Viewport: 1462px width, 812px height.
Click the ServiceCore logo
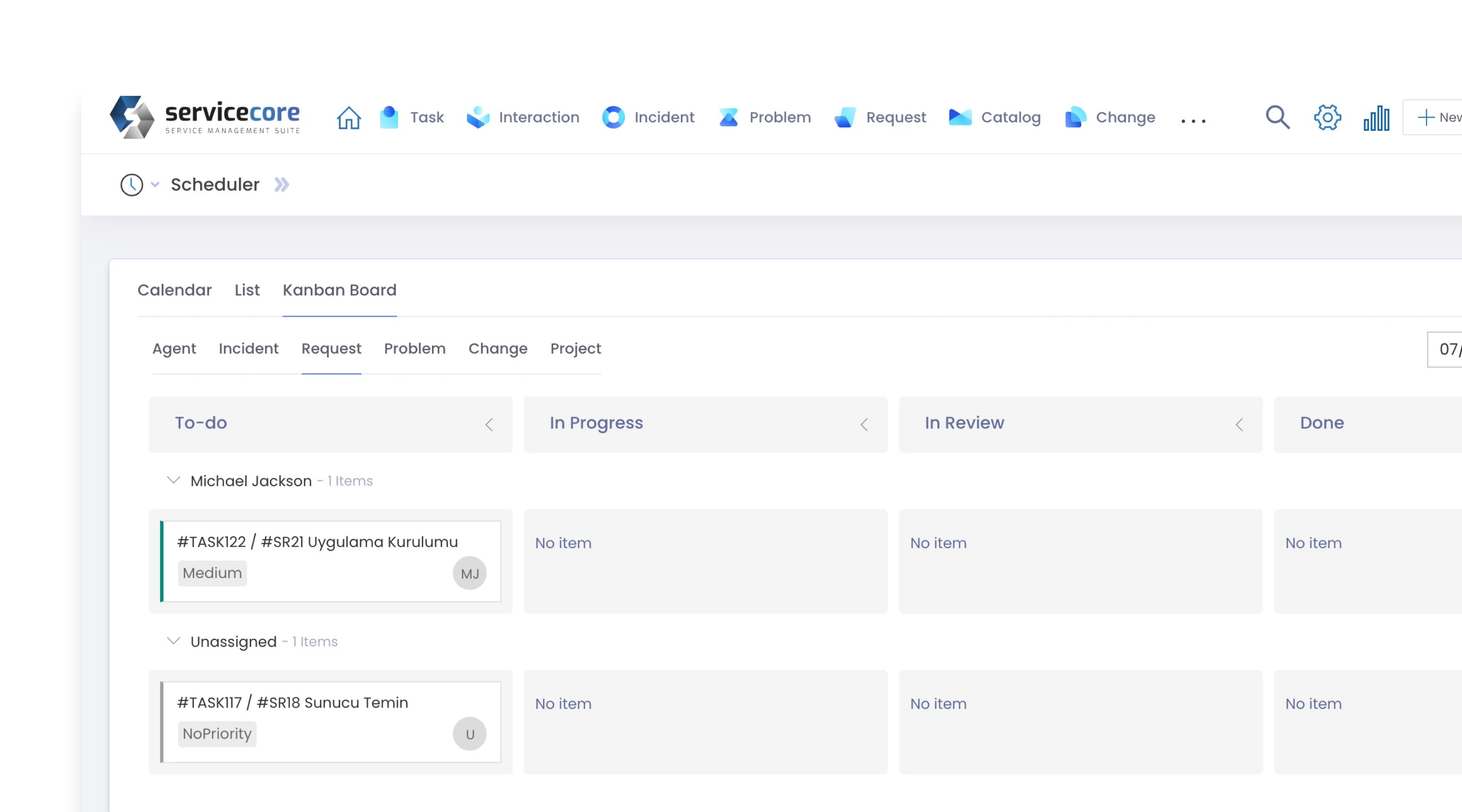[204, 117]
